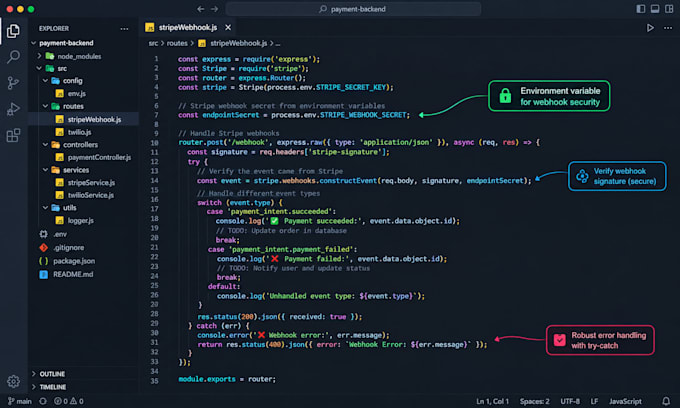Viewport: 680px width, 408px height.
Task: Click line number 35 in gutter
Action: [x=154, y=381]
